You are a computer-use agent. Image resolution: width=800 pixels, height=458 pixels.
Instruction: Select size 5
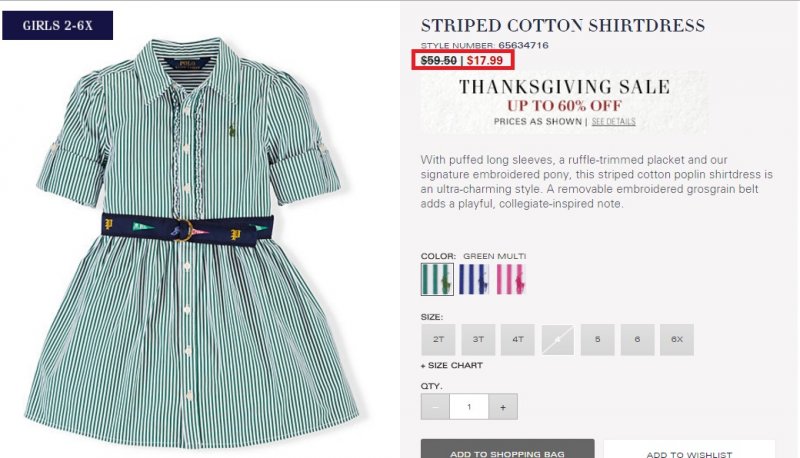tap(597, 339)
